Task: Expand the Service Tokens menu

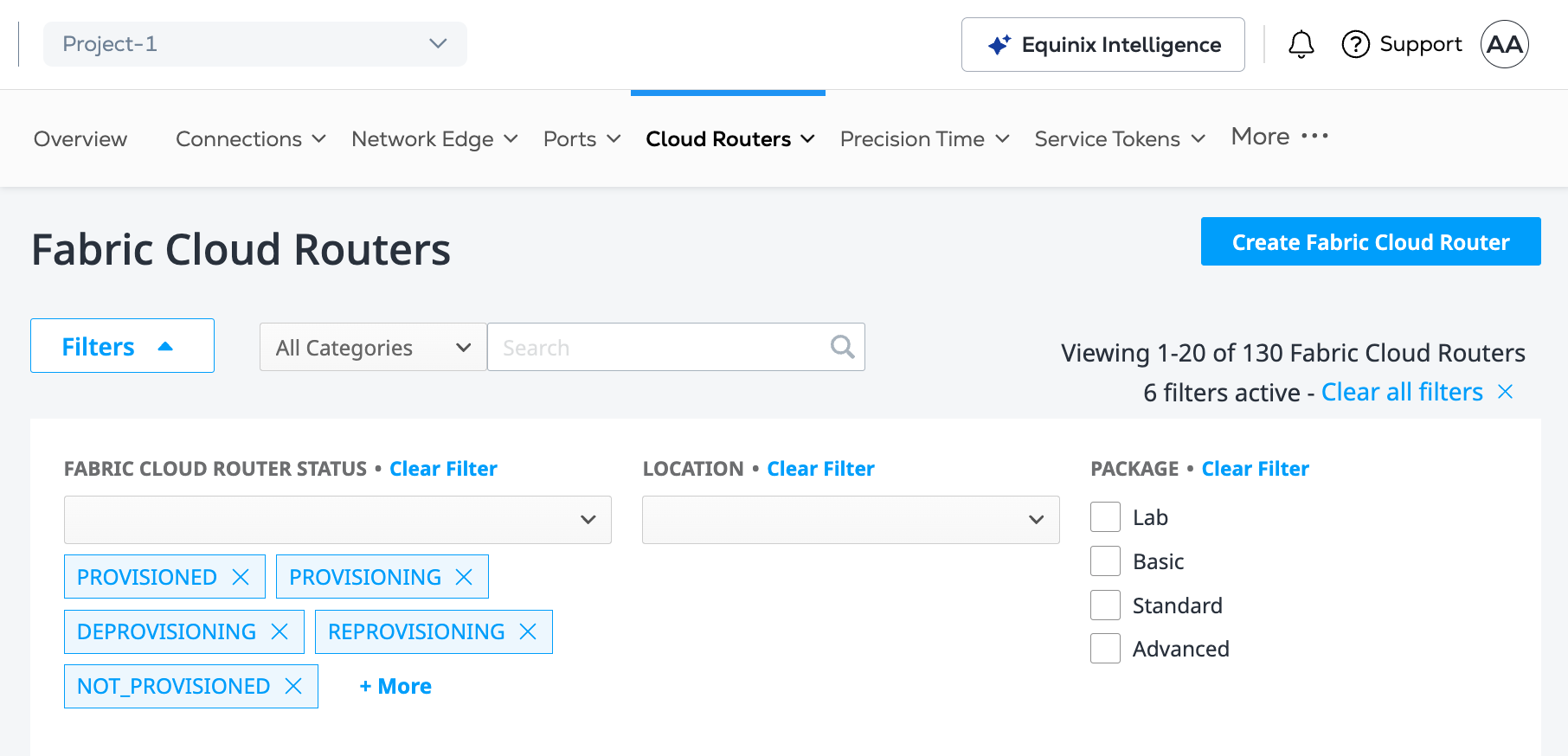Action: [1120, 139]
